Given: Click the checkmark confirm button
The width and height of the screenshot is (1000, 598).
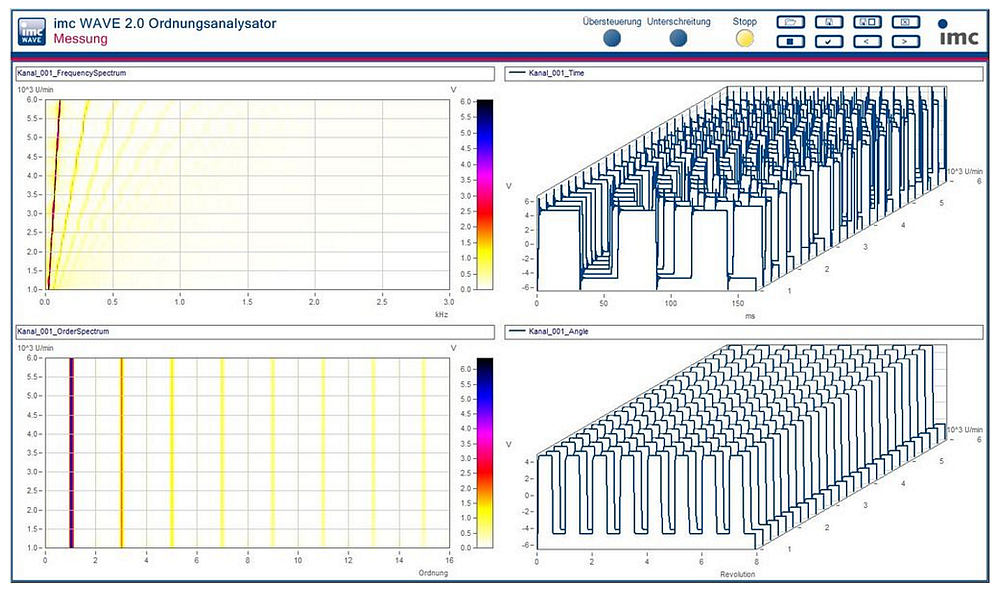Looking at the screenshot, I should [x=829, y=42].
